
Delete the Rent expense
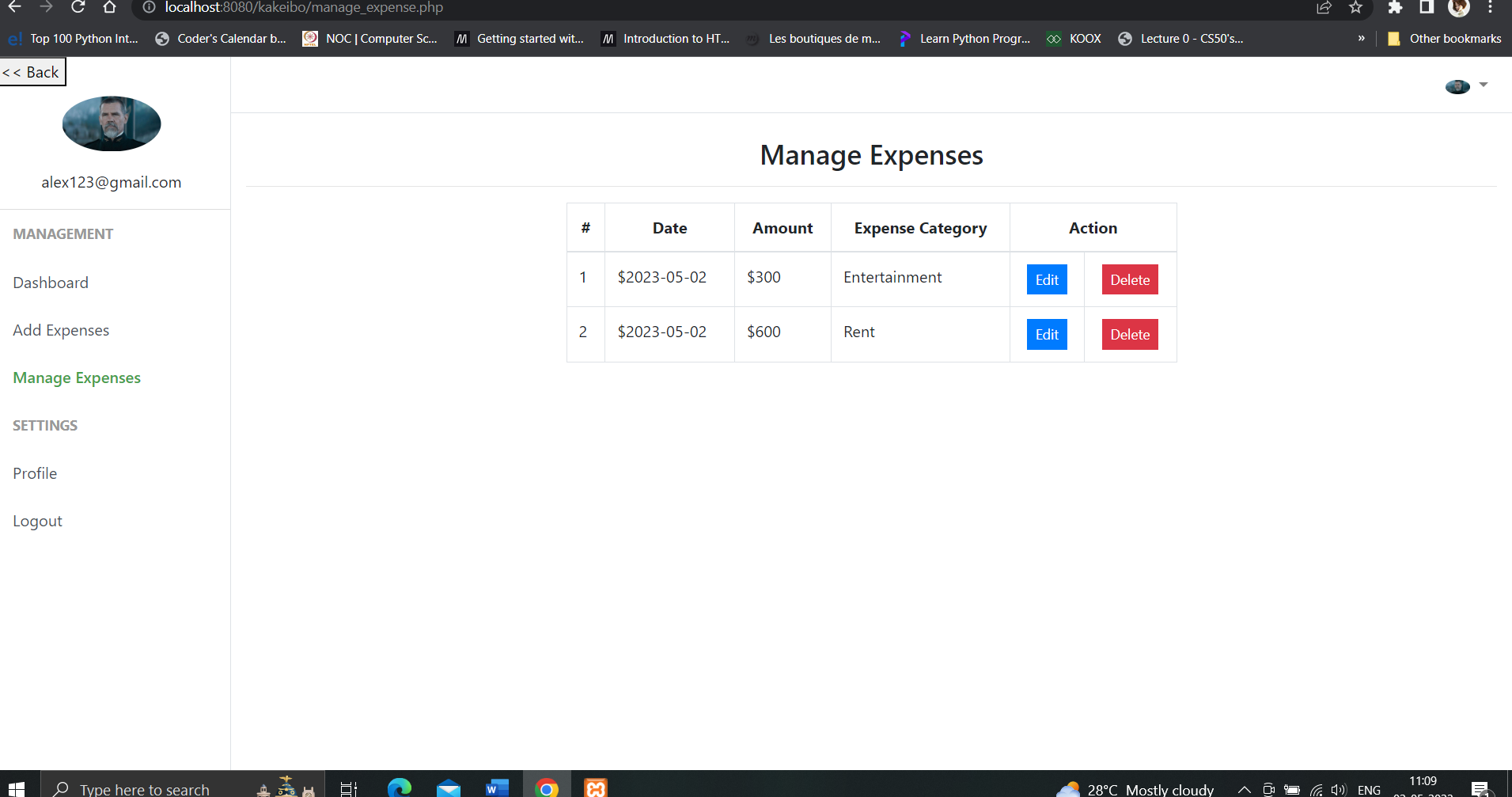pos(1129,334)
